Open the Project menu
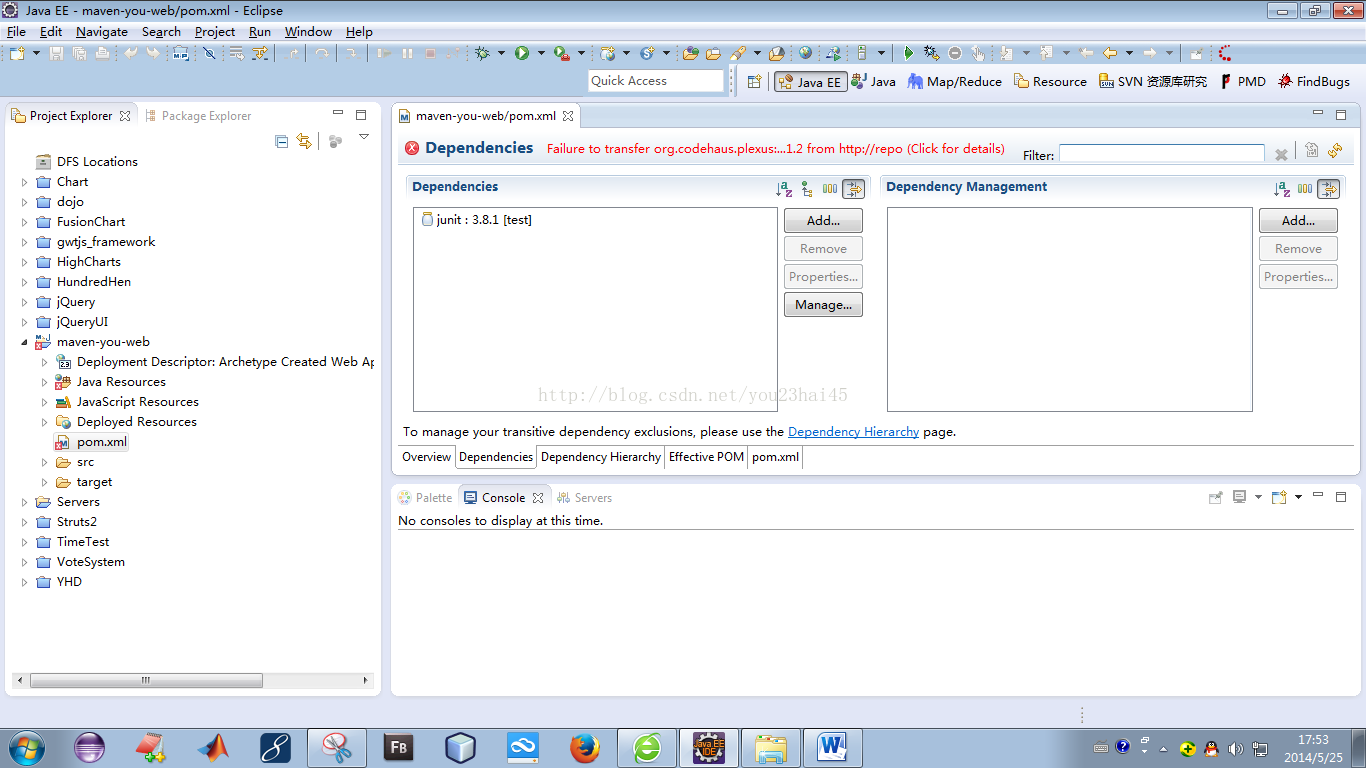 [215, 31]
